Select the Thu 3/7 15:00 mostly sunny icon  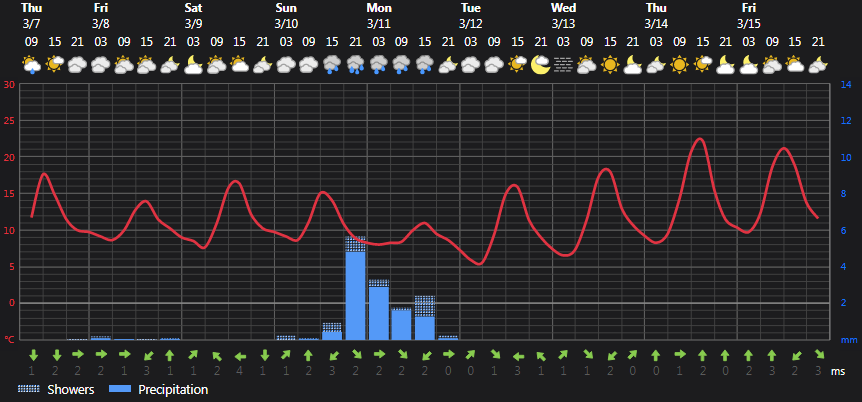[55, 65]
